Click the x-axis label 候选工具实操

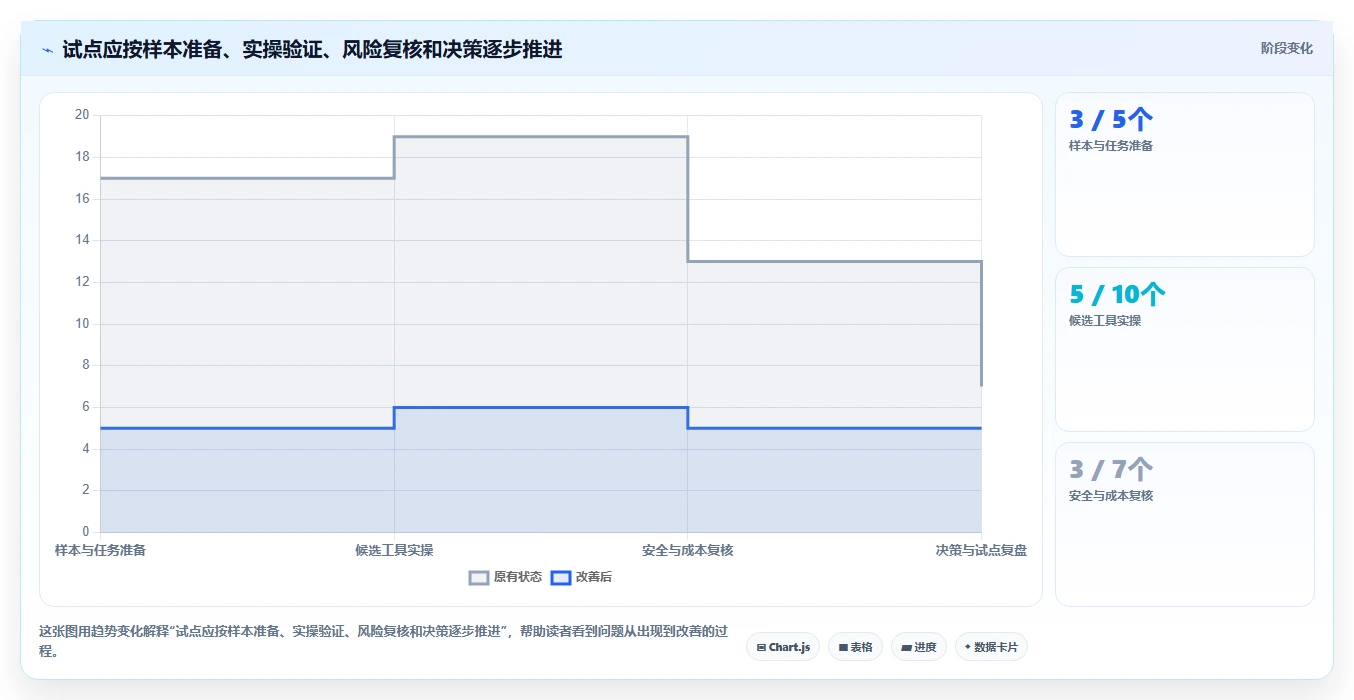[x=394, y=550]
